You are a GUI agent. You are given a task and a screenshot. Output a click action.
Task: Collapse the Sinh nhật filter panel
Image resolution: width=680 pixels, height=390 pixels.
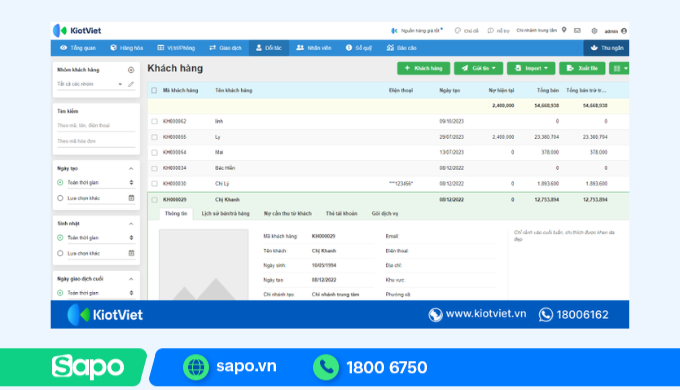[131, 223]
